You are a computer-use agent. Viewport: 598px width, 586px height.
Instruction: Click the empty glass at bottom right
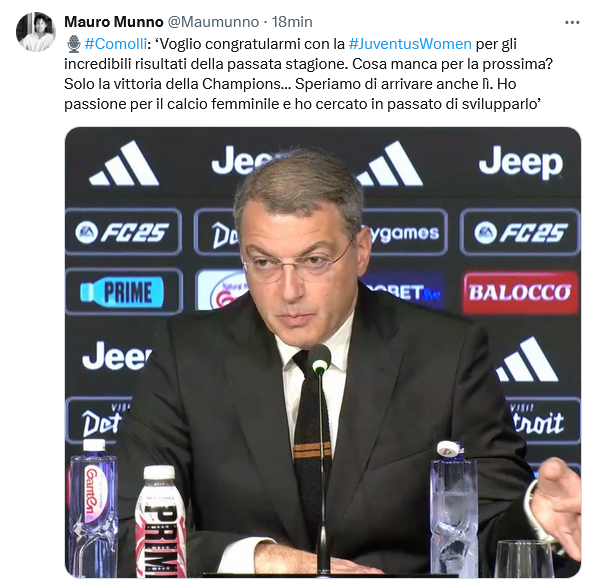(x=525, y=559)
